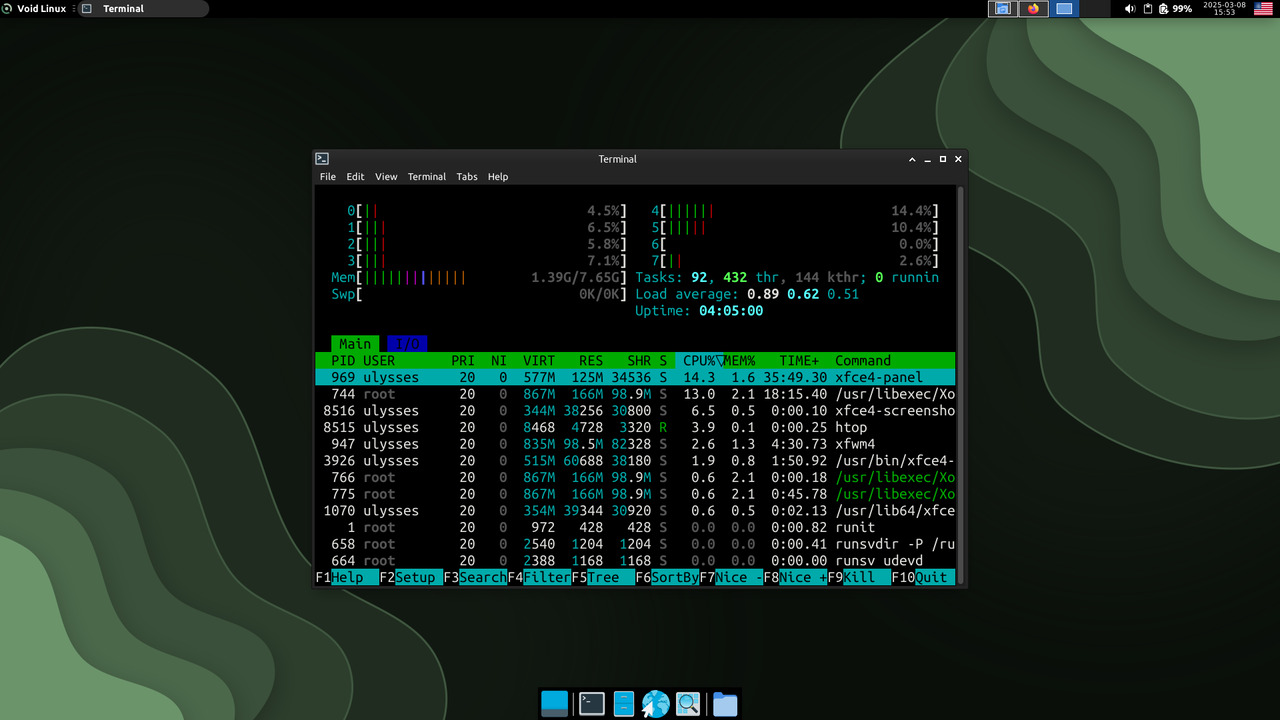This screenshot has width=1280, height=720.
Task: Open the Terminal's File menu
Action: [x=327, y=177]
